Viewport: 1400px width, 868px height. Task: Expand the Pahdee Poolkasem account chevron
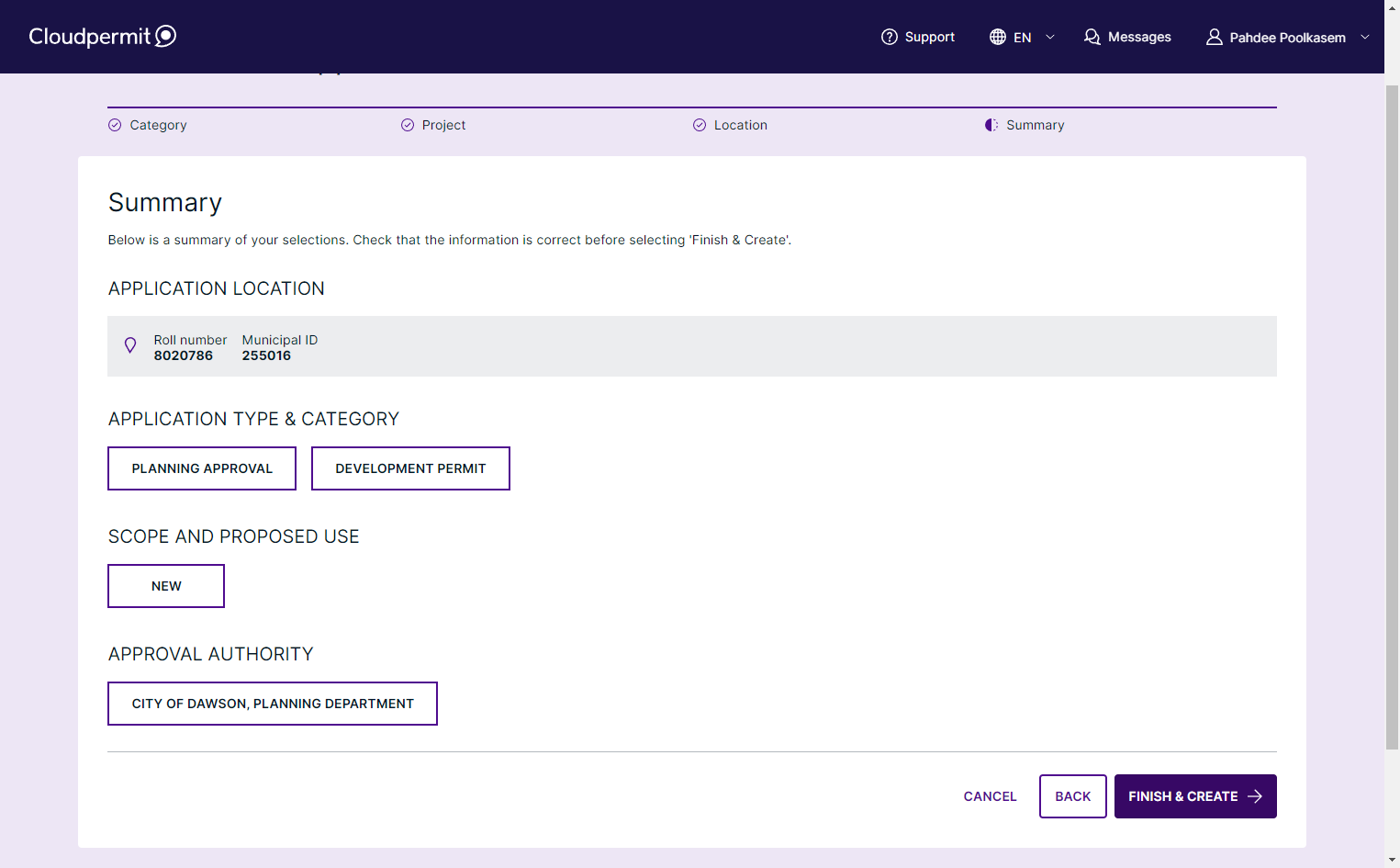(x=1365, y=37)
